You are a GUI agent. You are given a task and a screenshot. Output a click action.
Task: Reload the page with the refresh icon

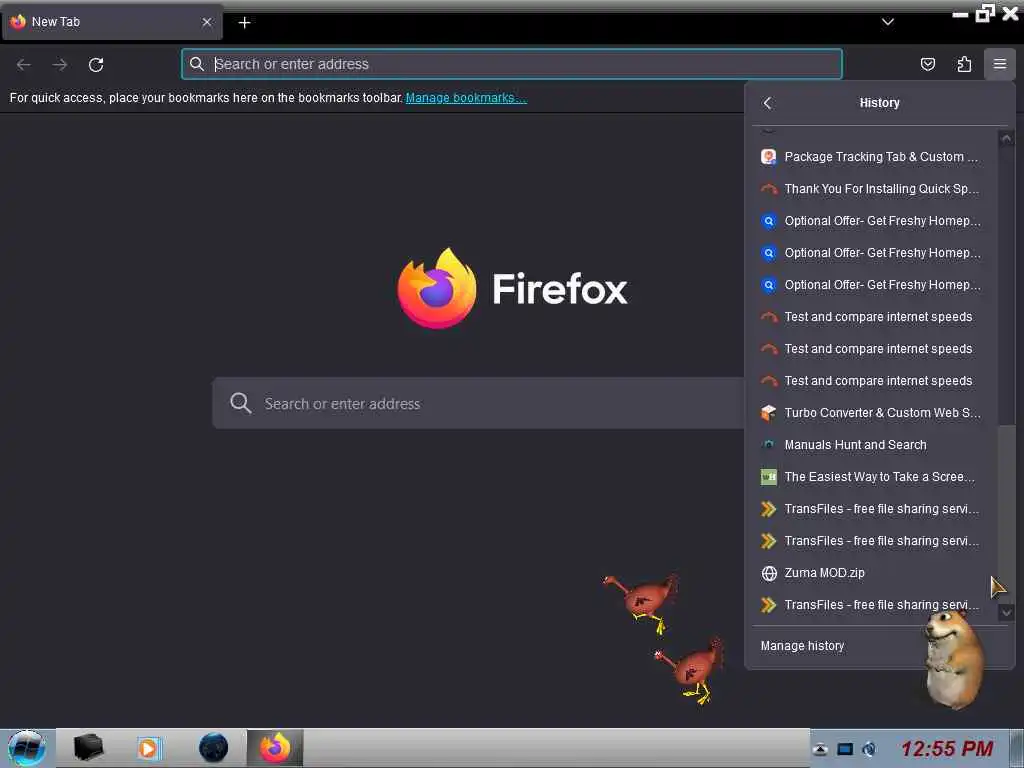point(96,64)
